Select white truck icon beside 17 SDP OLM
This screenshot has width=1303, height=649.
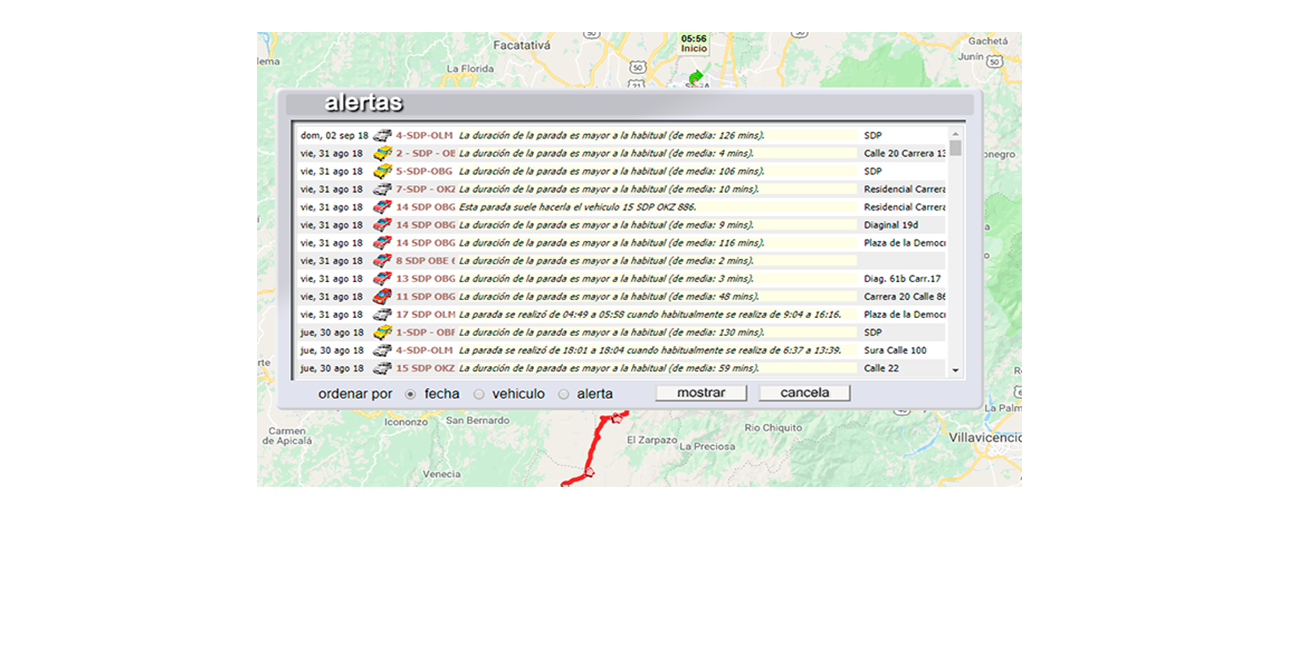point(382,315)
